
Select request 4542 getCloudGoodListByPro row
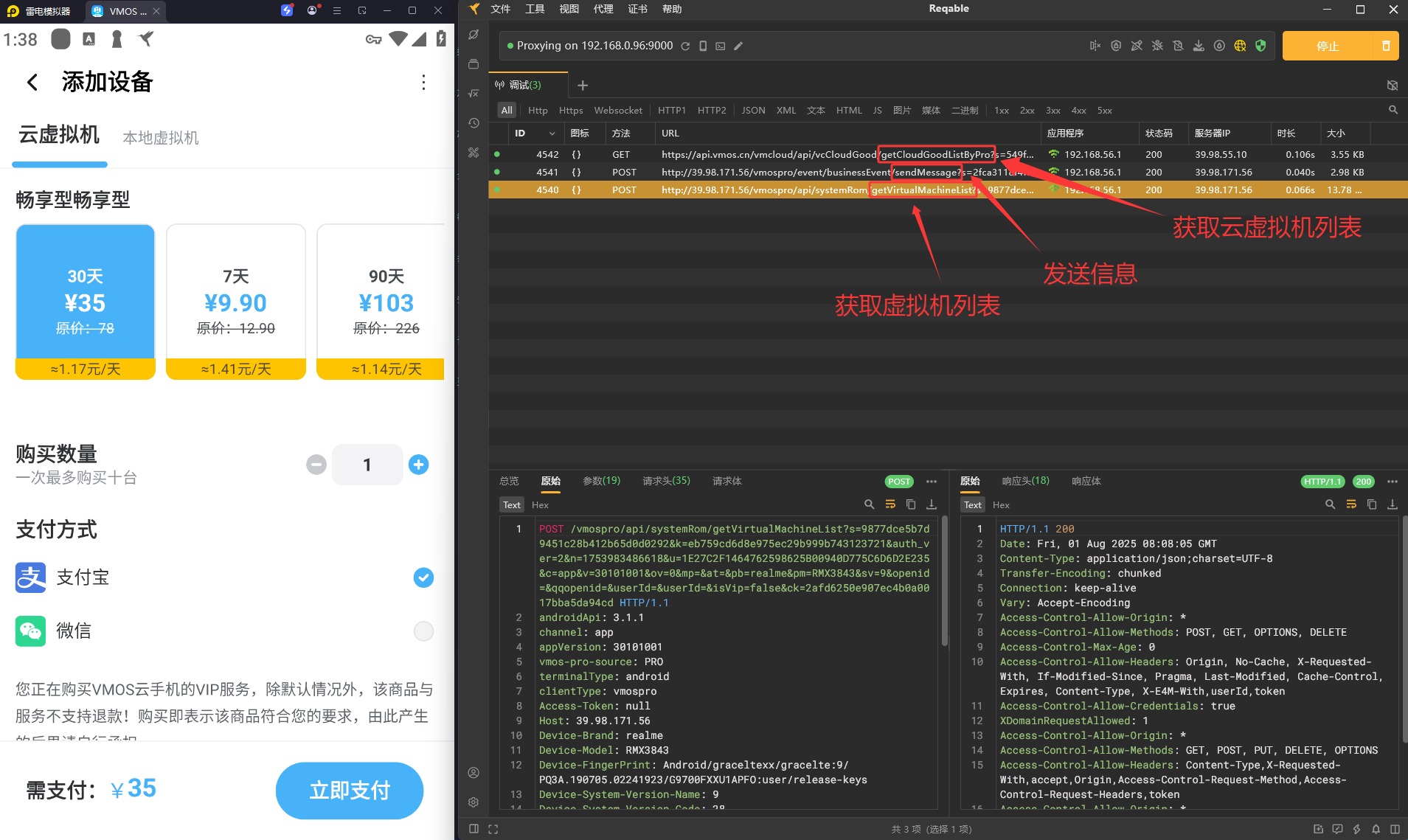tap(948, 154)
